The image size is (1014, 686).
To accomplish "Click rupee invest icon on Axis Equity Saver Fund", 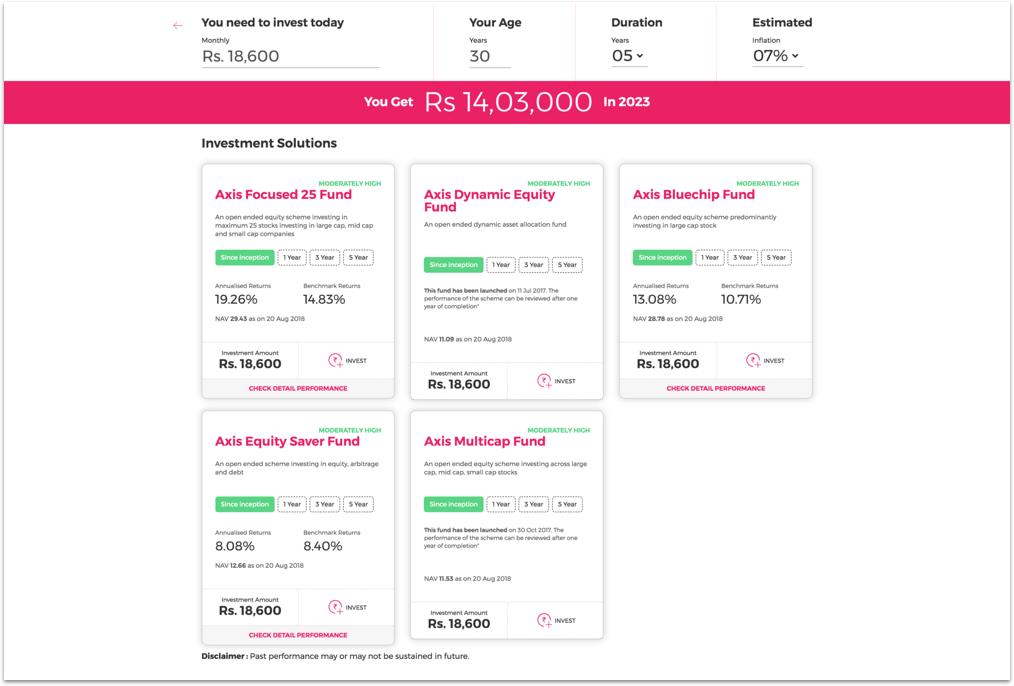I will pos(335,607).
